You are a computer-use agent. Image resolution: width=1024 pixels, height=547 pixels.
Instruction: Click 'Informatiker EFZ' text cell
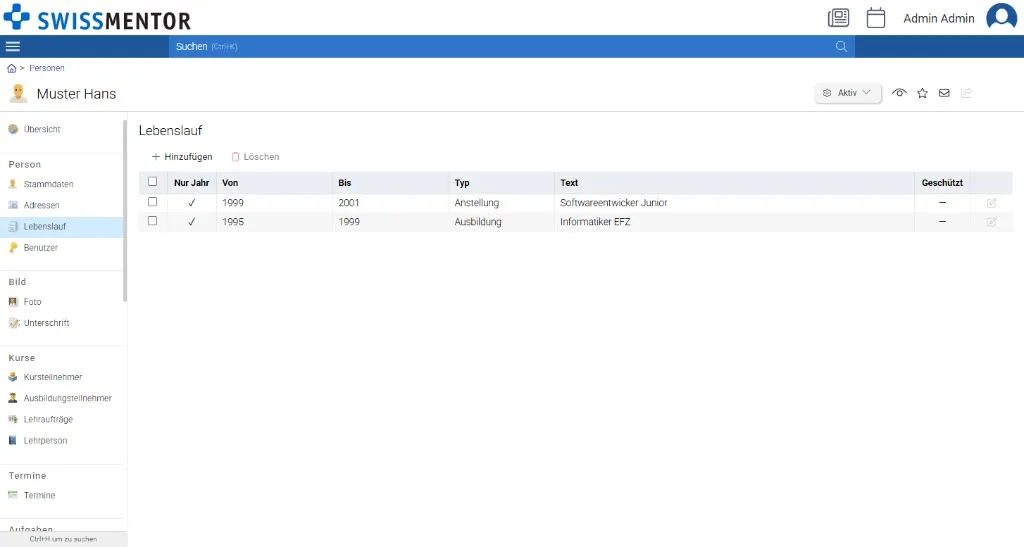595,222
